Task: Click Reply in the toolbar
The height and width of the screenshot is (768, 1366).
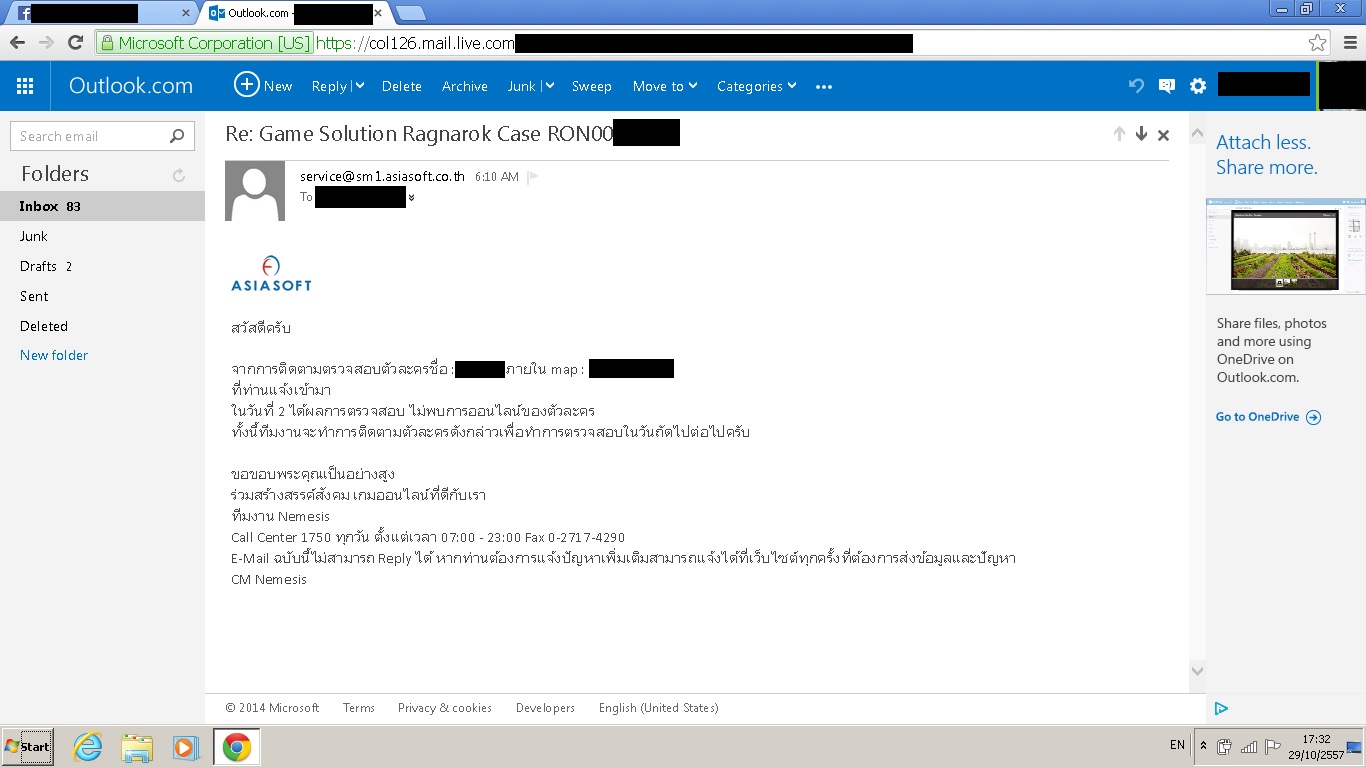Action: pyautogui.click(x=329, y=86)
